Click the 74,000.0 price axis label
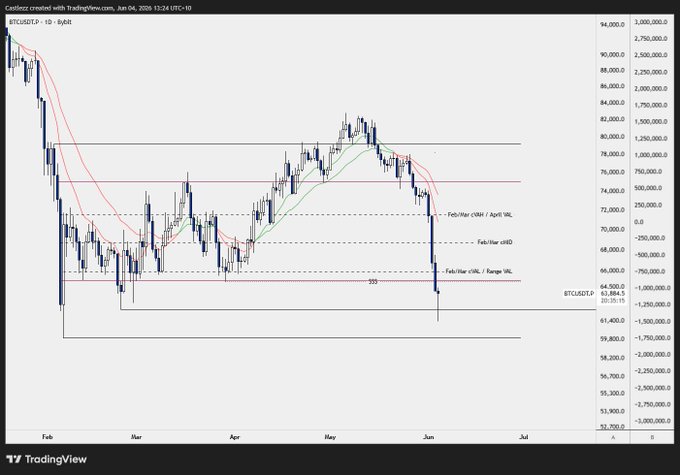Screen dimensions: 680x475 point(612,191)
